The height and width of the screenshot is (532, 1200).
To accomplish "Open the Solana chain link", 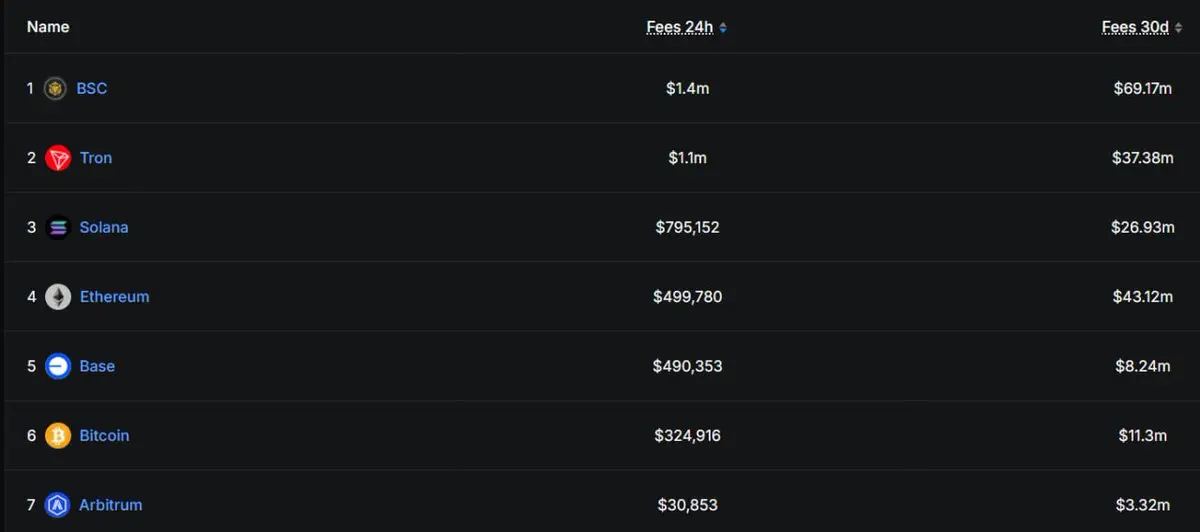I will tap(104, 227).
